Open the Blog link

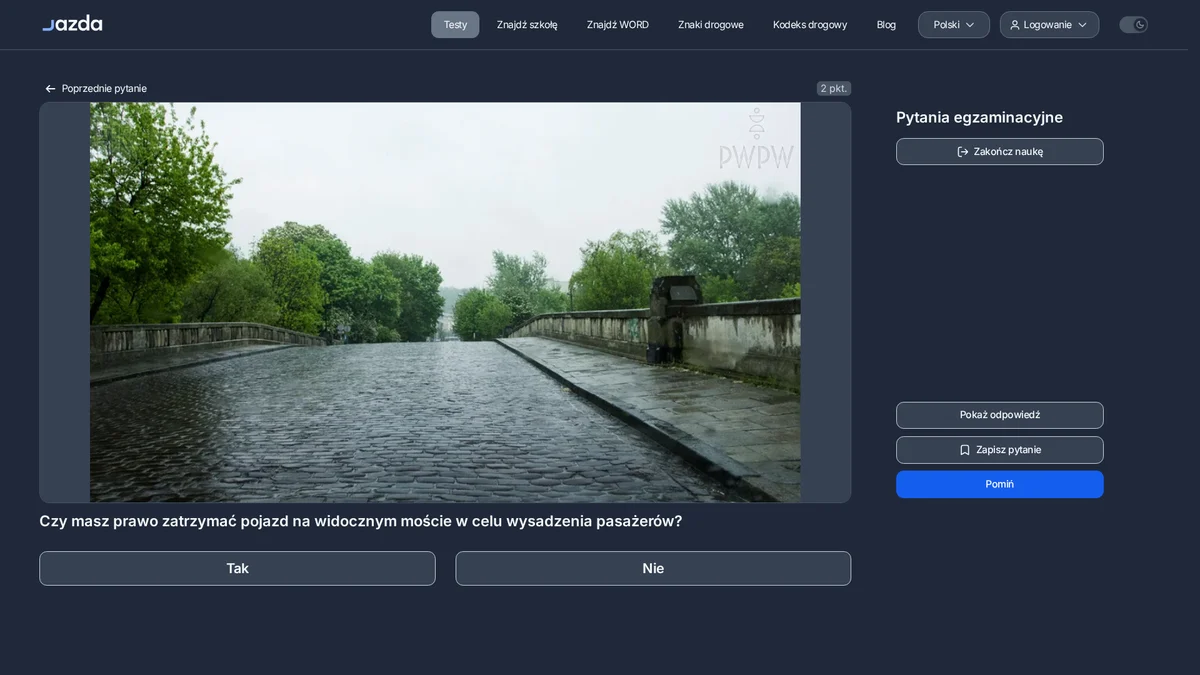886,25
